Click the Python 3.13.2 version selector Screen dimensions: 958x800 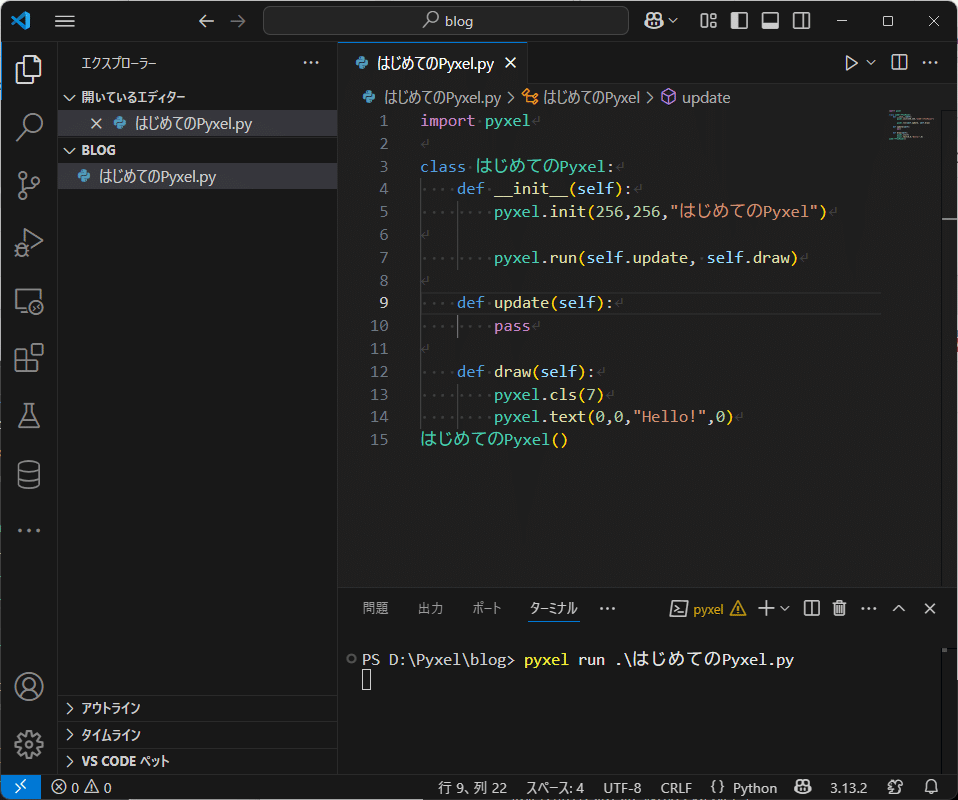(x=848, y=788)
